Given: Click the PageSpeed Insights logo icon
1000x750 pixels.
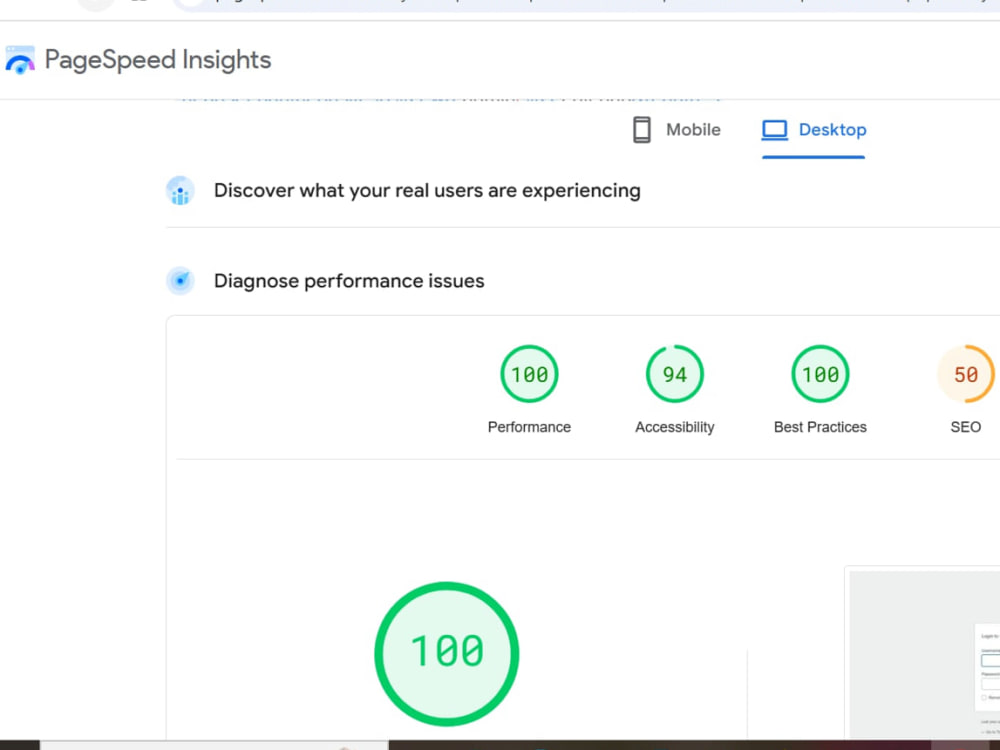Looking at the screenshot, I should [x=20, y=60].
